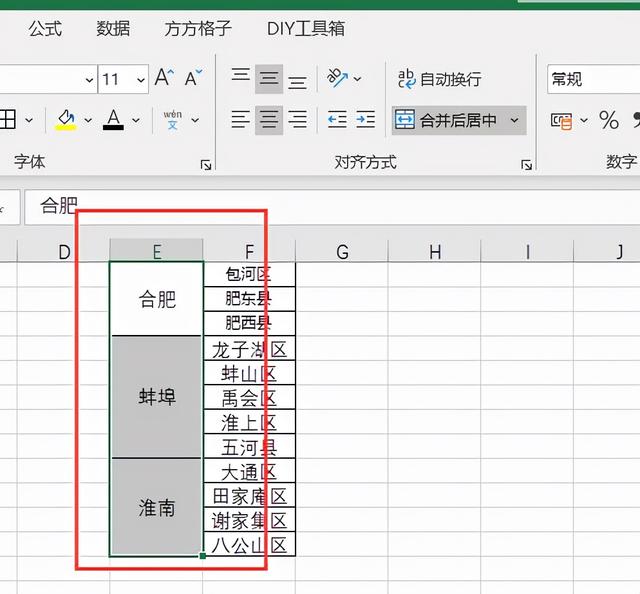Apply top vertical alignment
Screen dimensions: 640x594
[240, 76]
